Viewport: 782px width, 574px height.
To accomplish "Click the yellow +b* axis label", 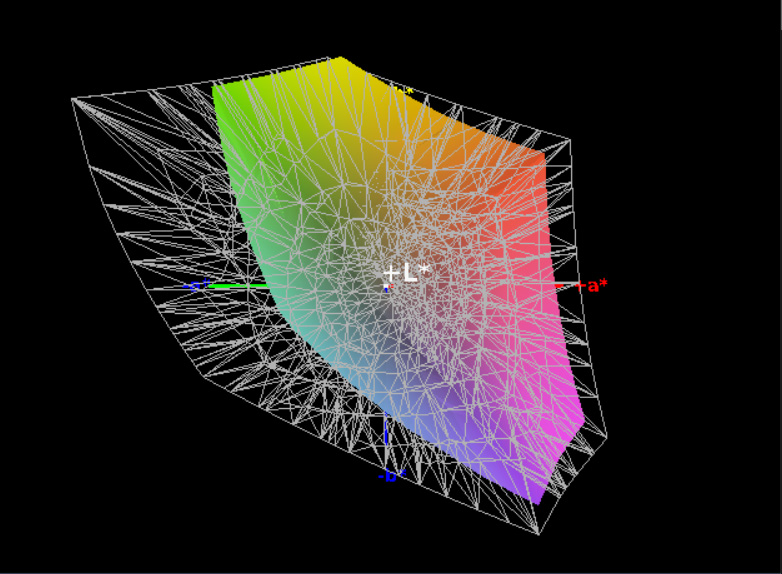I will (x=402, y=91).
